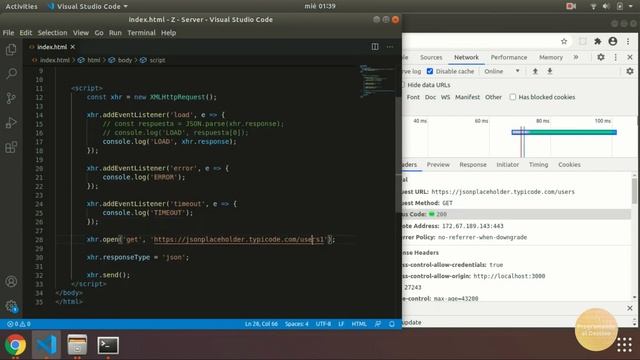The image size is (640, 360).
Task: Open the Extensions view
Action: [11, 147]
